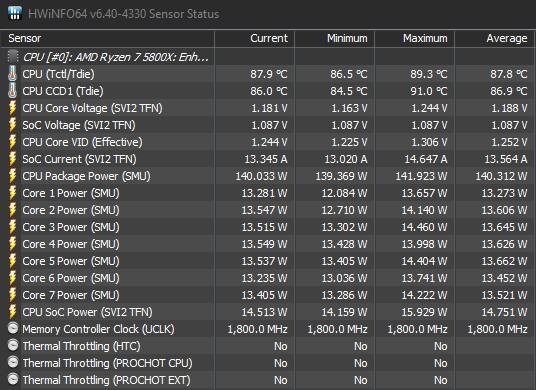
Task: Select the Thermal Throttling (PROCHOT CPU) label
Action: click(x=108, y=363)
